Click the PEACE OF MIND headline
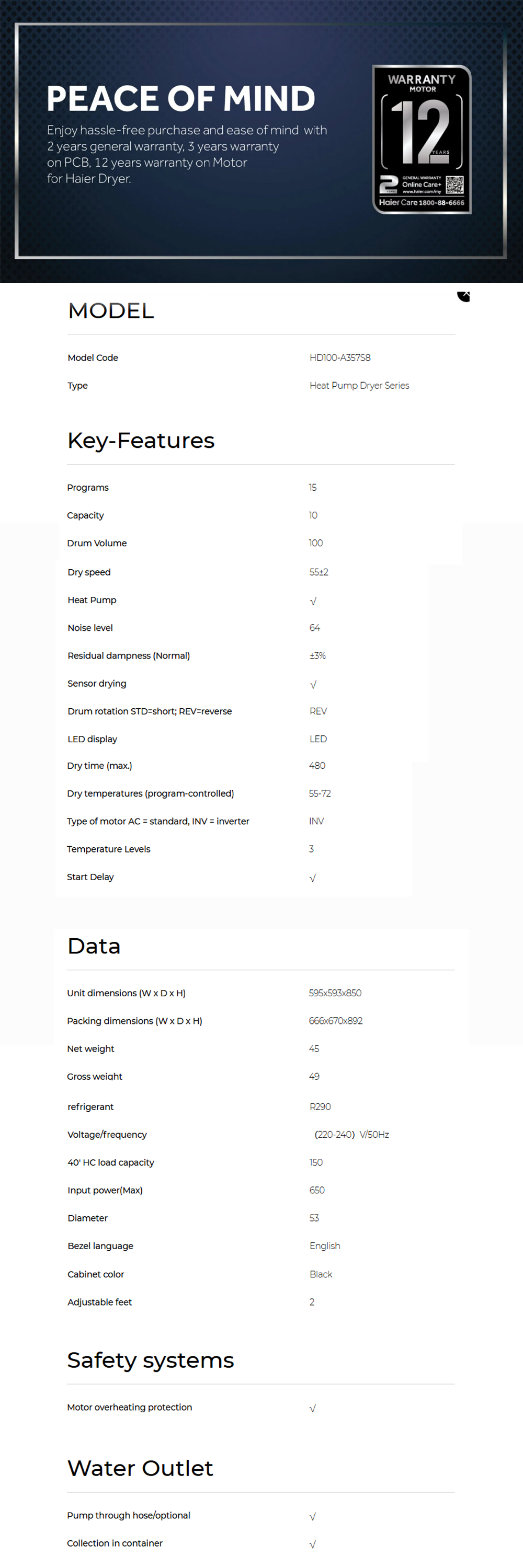 [181, 99]
